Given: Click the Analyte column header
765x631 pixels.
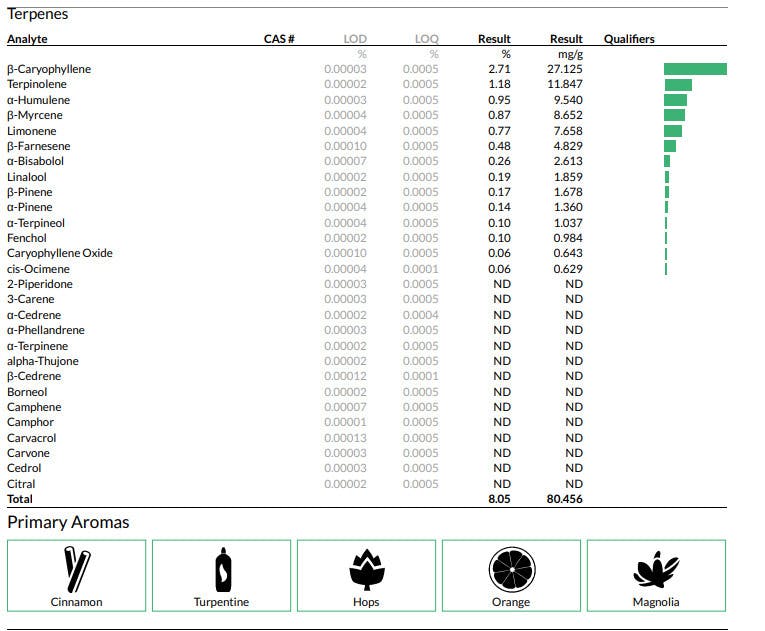Looking at the screenshot, I should 27,39.
